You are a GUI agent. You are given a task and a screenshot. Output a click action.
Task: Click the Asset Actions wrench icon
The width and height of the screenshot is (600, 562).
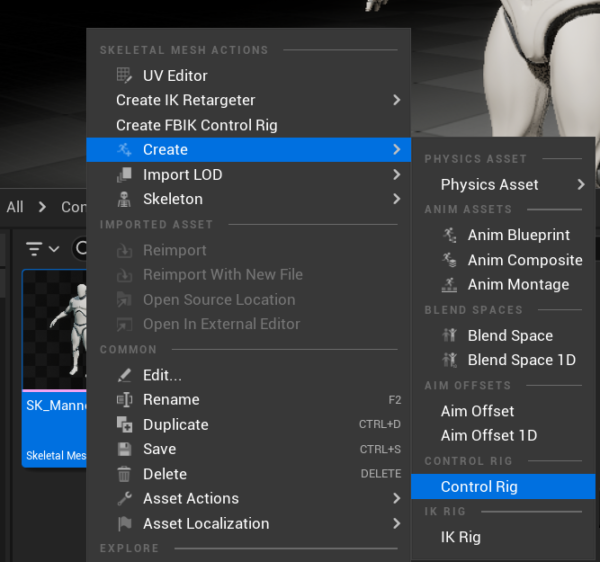point(124,498)
